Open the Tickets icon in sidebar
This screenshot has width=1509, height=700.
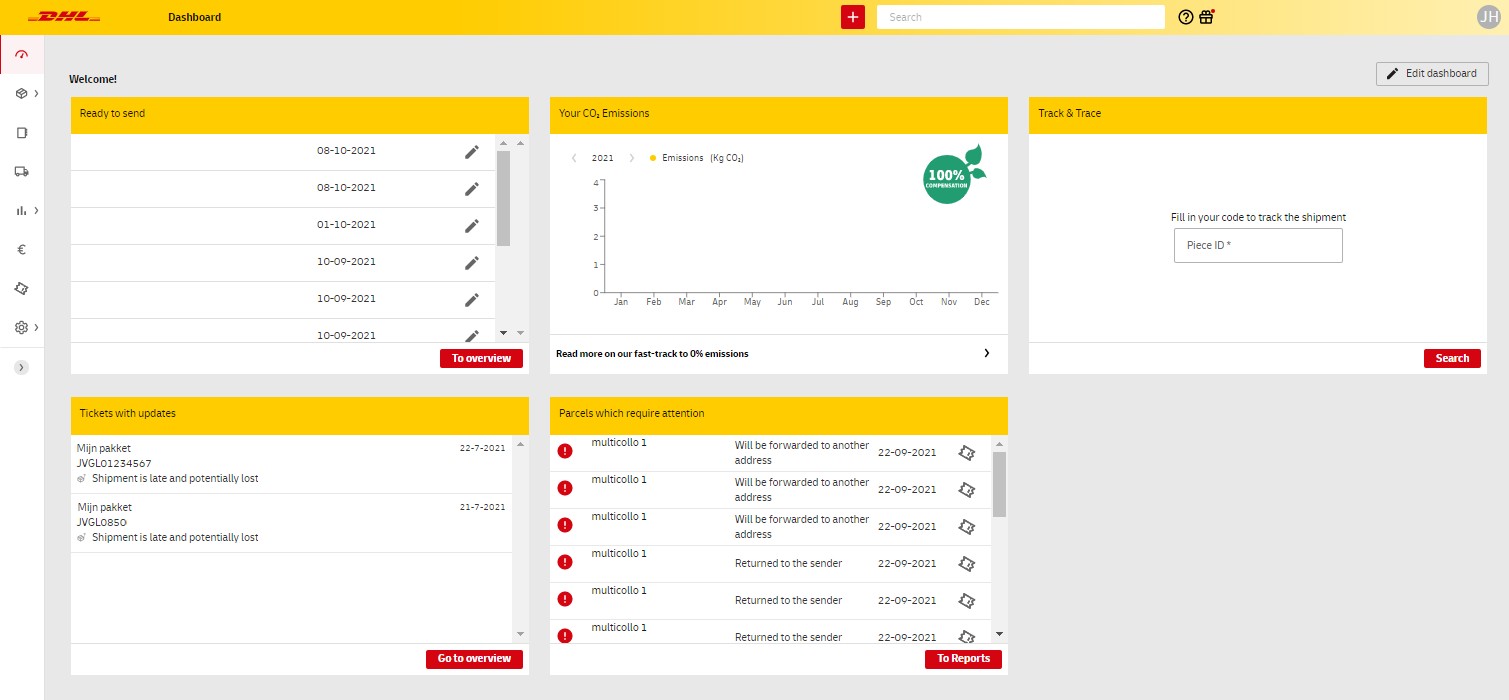point(22,288)
